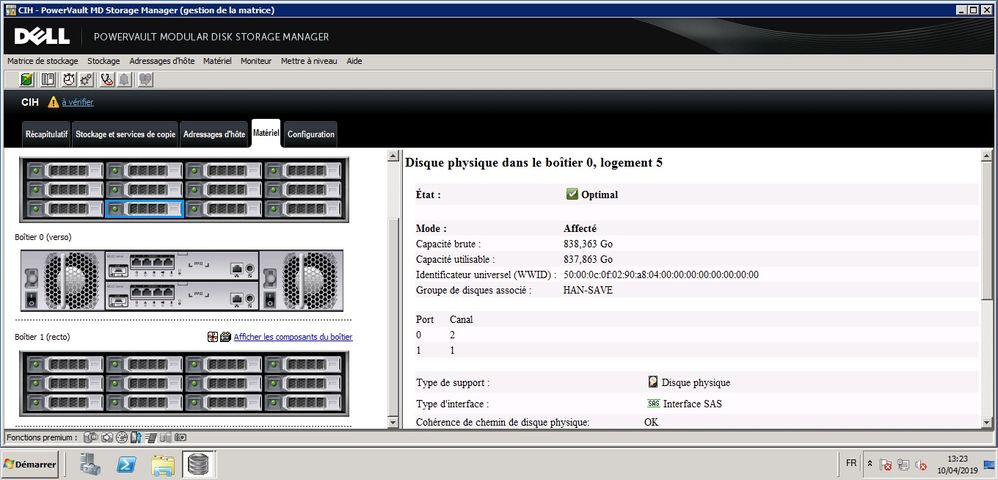Select upper controller module in Boîtier 0 verso
This screenshot has height=480, width=998.
[x=182, y=265]
